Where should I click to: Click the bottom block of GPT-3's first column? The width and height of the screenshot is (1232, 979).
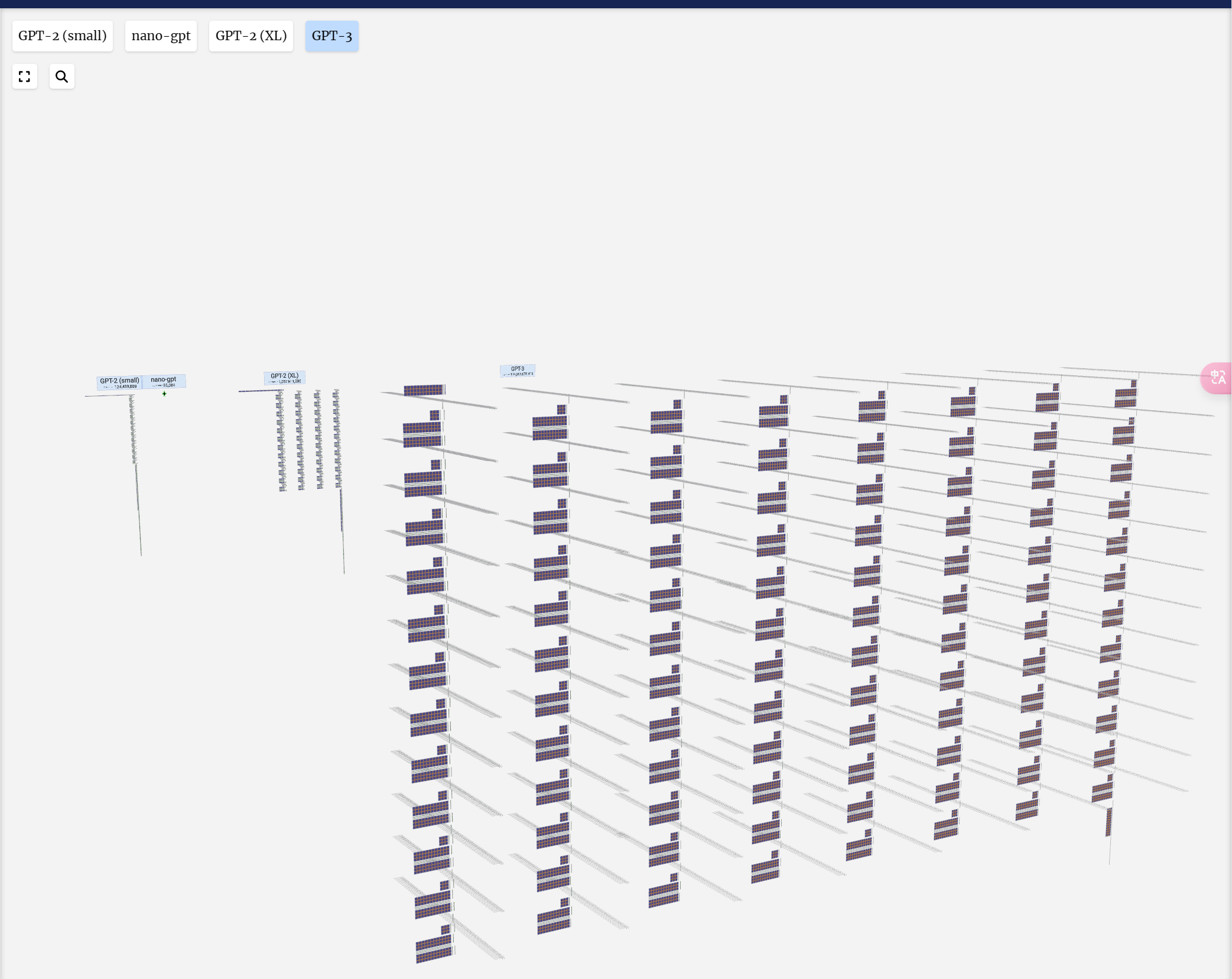[434, 946]
